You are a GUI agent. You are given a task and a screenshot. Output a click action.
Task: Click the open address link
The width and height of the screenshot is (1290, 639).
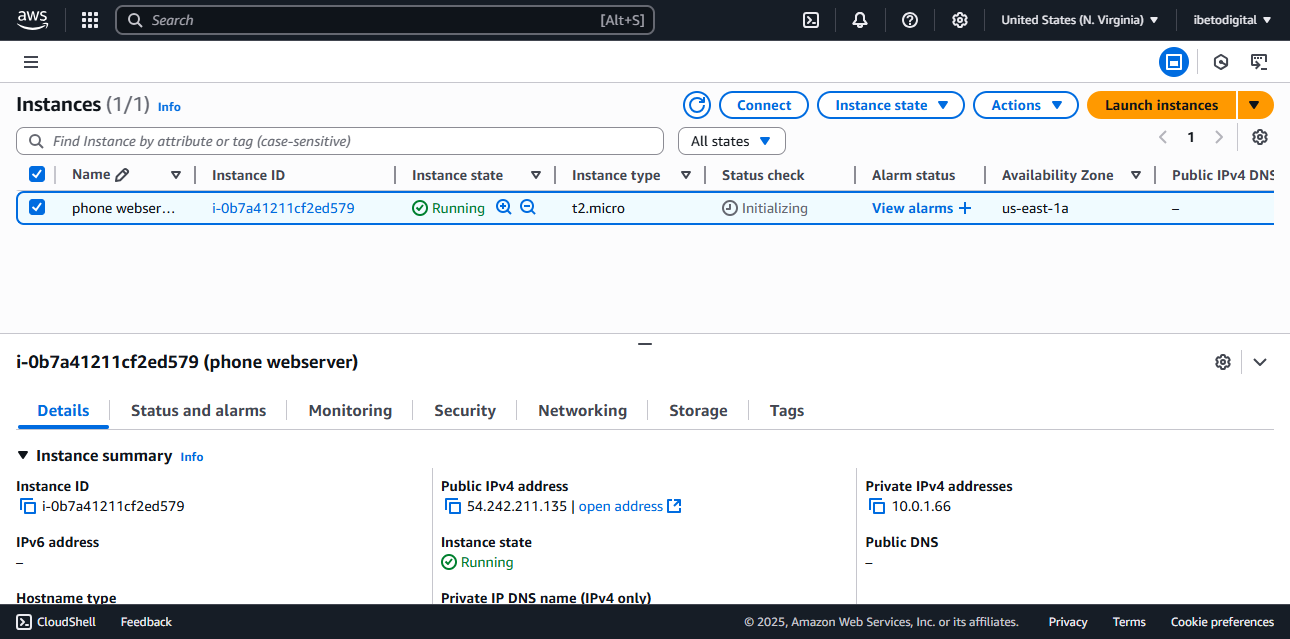620,506
